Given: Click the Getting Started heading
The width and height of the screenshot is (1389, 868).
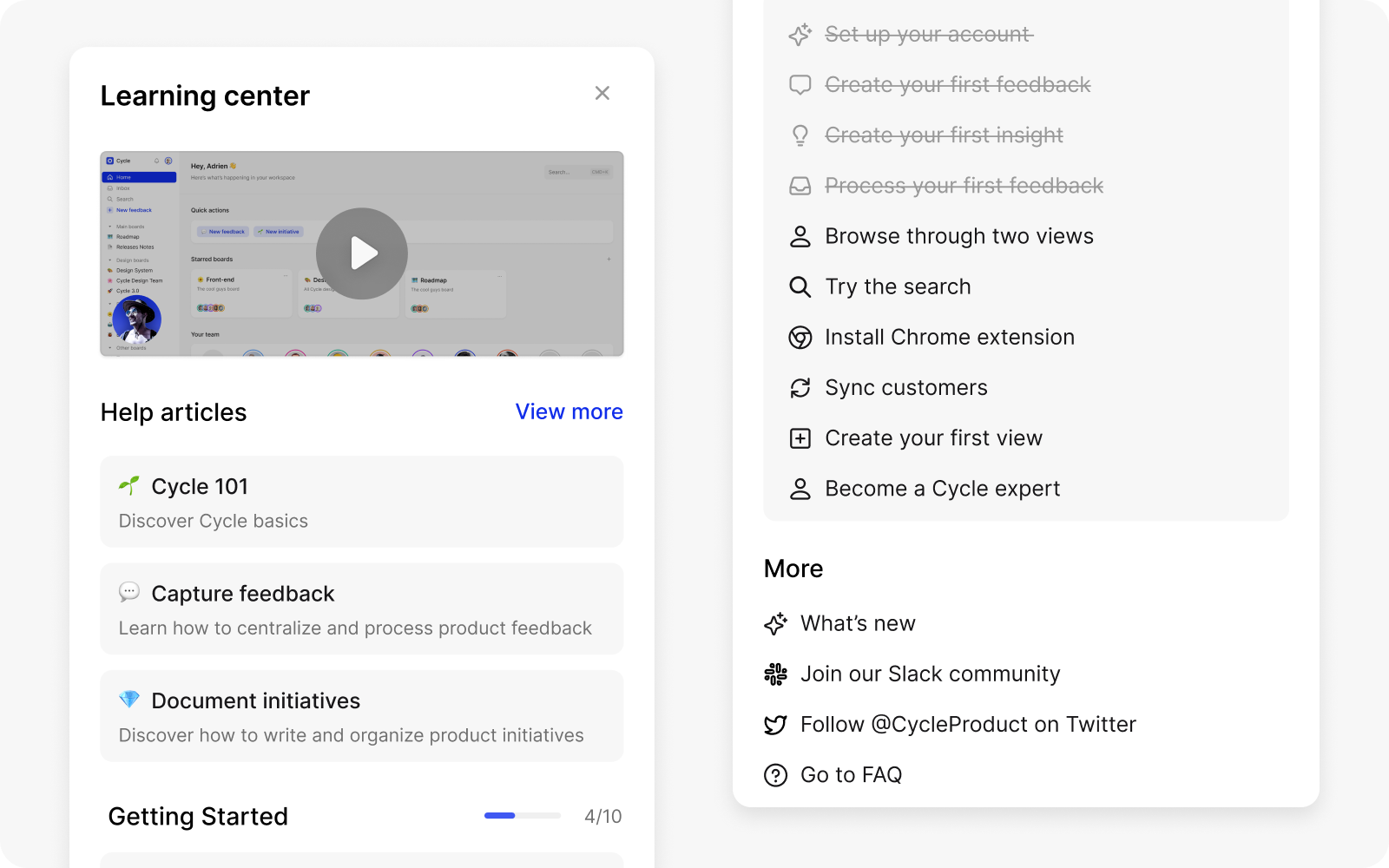Looking at the screenshot, I should [198, 816].
